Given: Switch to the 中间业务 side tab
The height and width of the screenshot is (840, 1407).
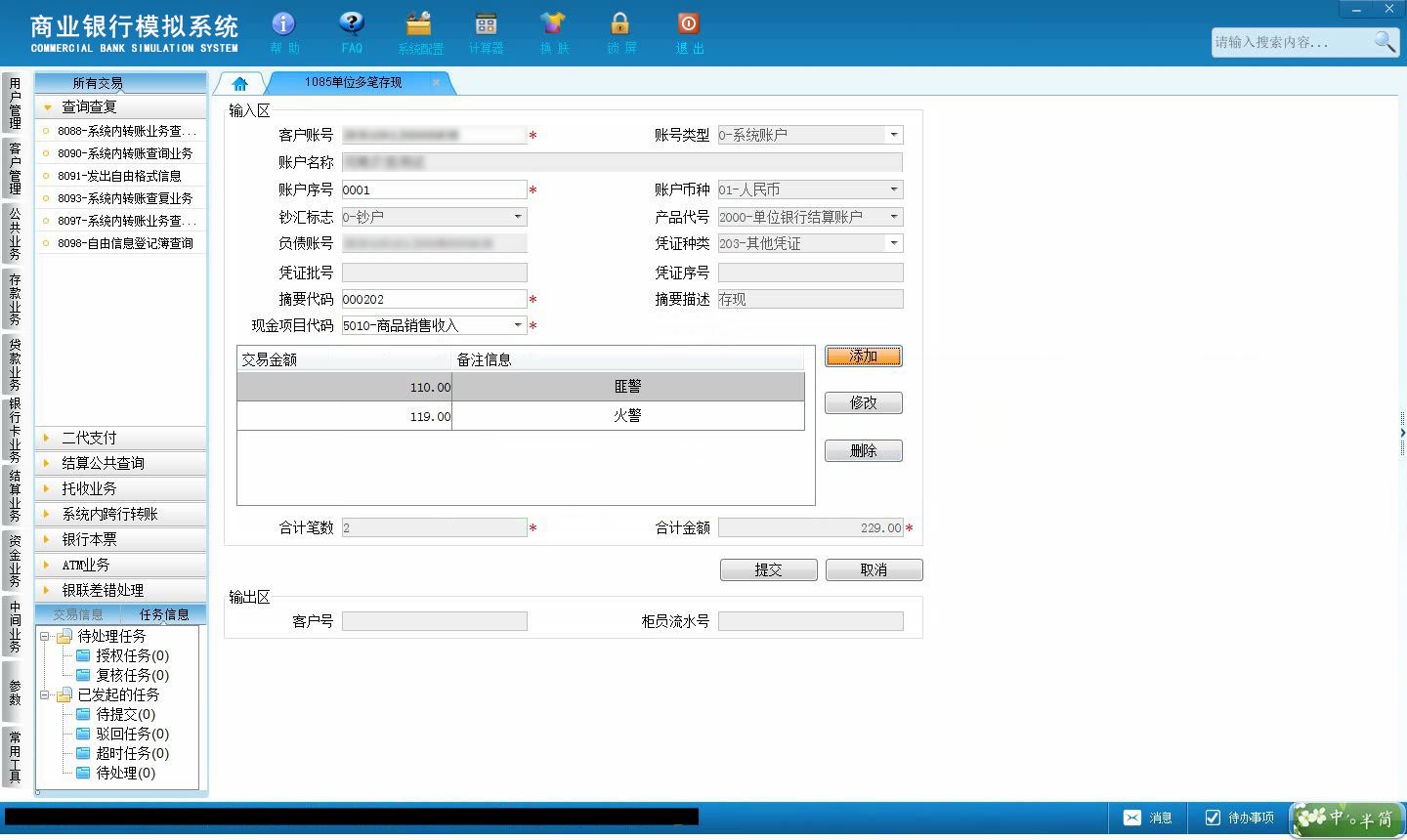Looking at the screenshot, I should pos(14,626).
